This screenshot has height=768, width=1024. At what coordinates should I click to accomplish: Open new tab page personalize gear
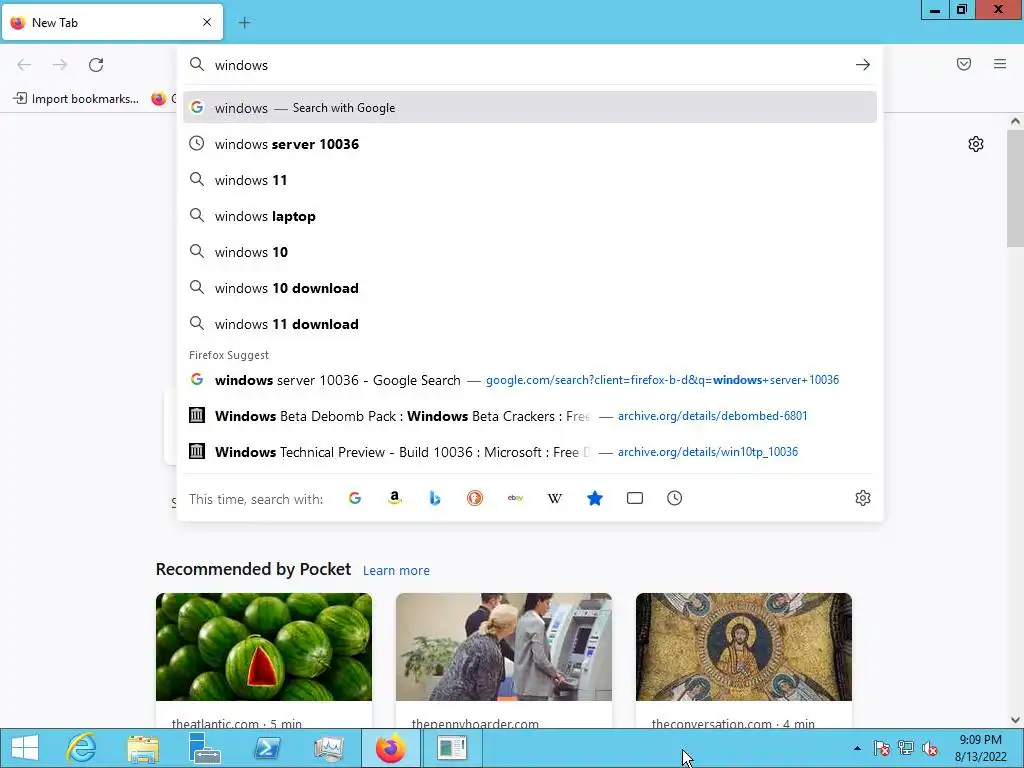(976, 144)
